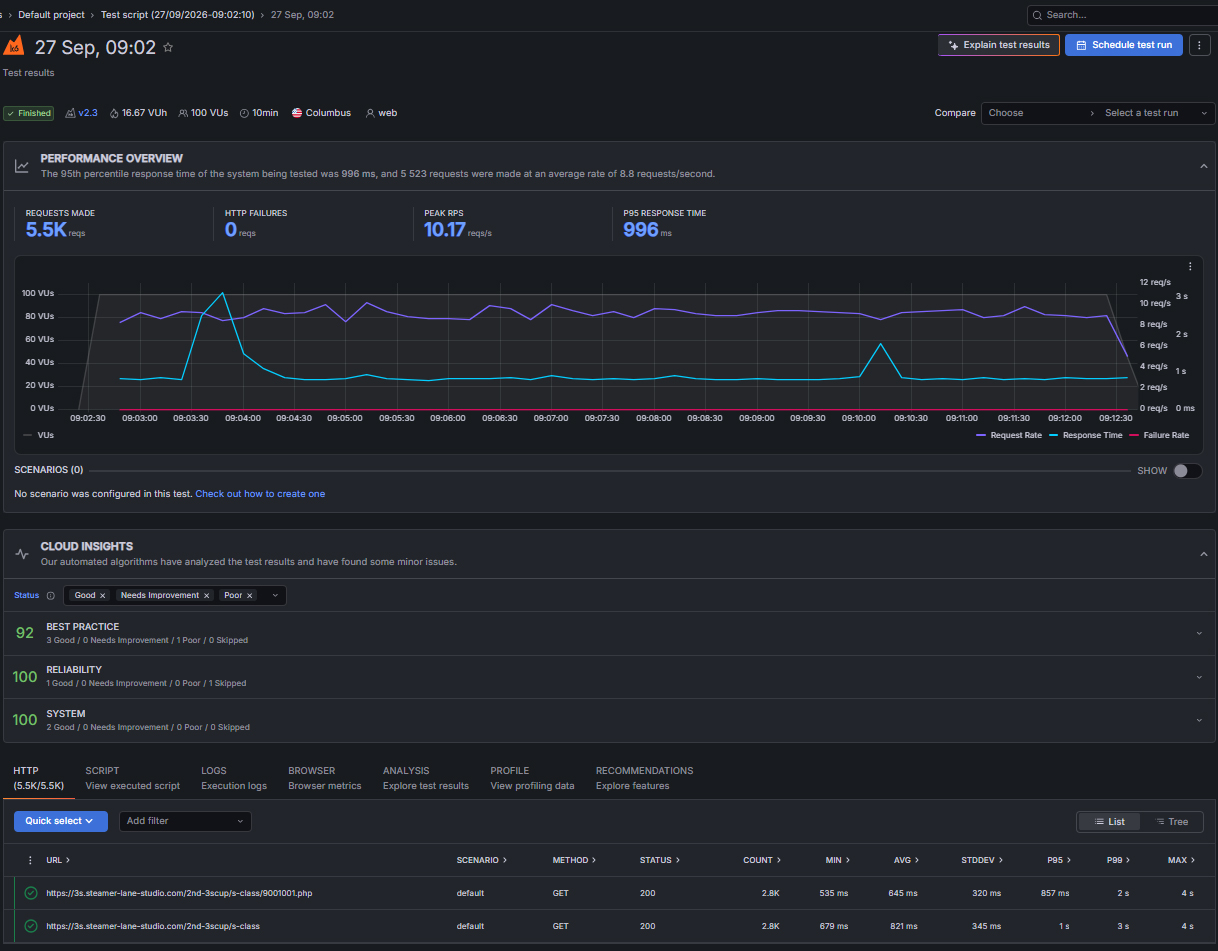Collapse the Performance Overview panel
This screenshot has height=951, width=1218.
coord(1204,166)
